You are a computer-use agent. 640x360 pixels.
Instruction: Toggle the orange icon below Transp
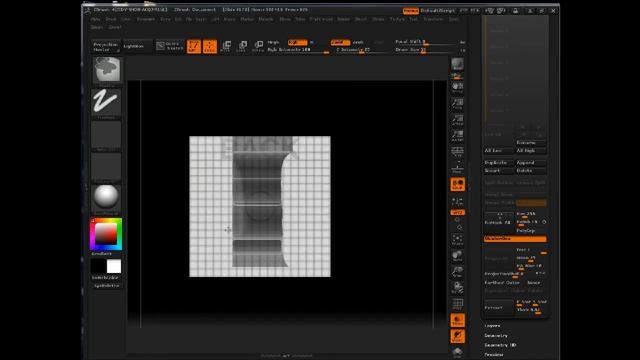point(458,336)
